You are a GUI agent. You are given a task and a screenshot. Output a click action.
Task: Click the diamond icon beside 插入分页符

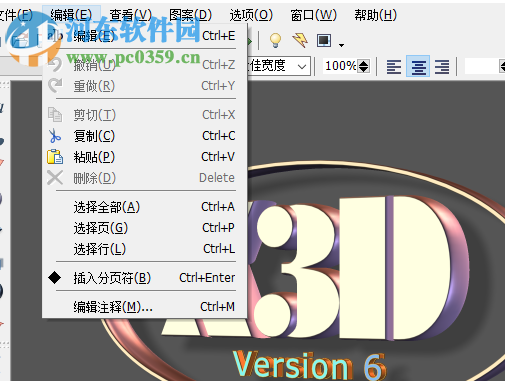55,278
